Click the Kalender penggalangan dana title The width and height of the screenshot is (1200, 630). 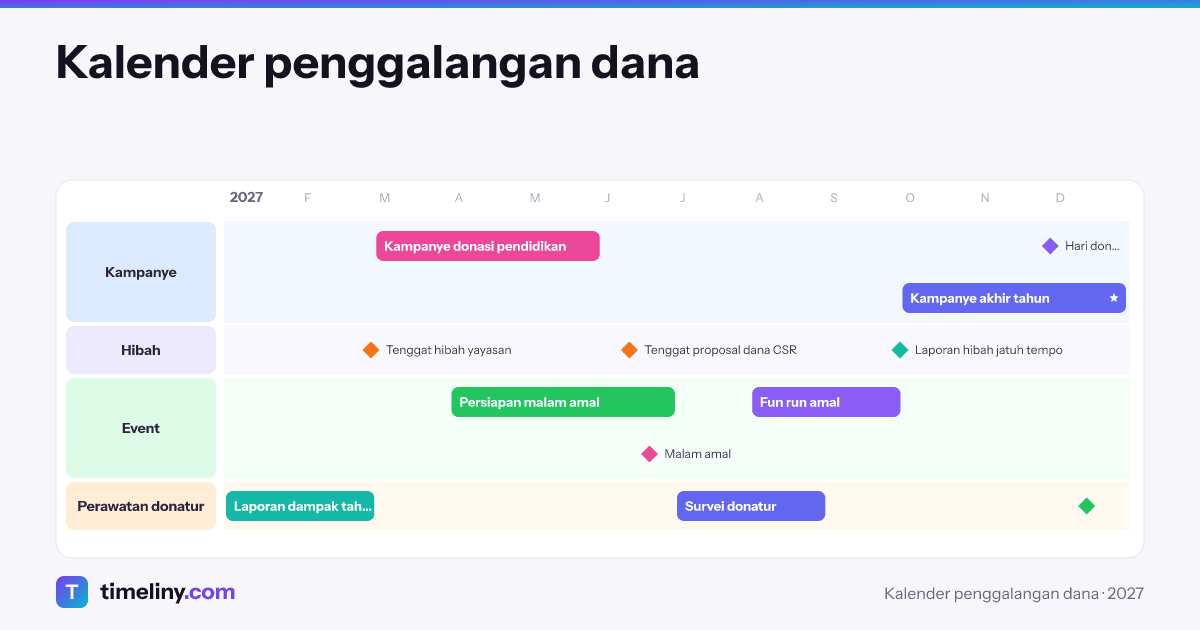[x=377, y=63]
